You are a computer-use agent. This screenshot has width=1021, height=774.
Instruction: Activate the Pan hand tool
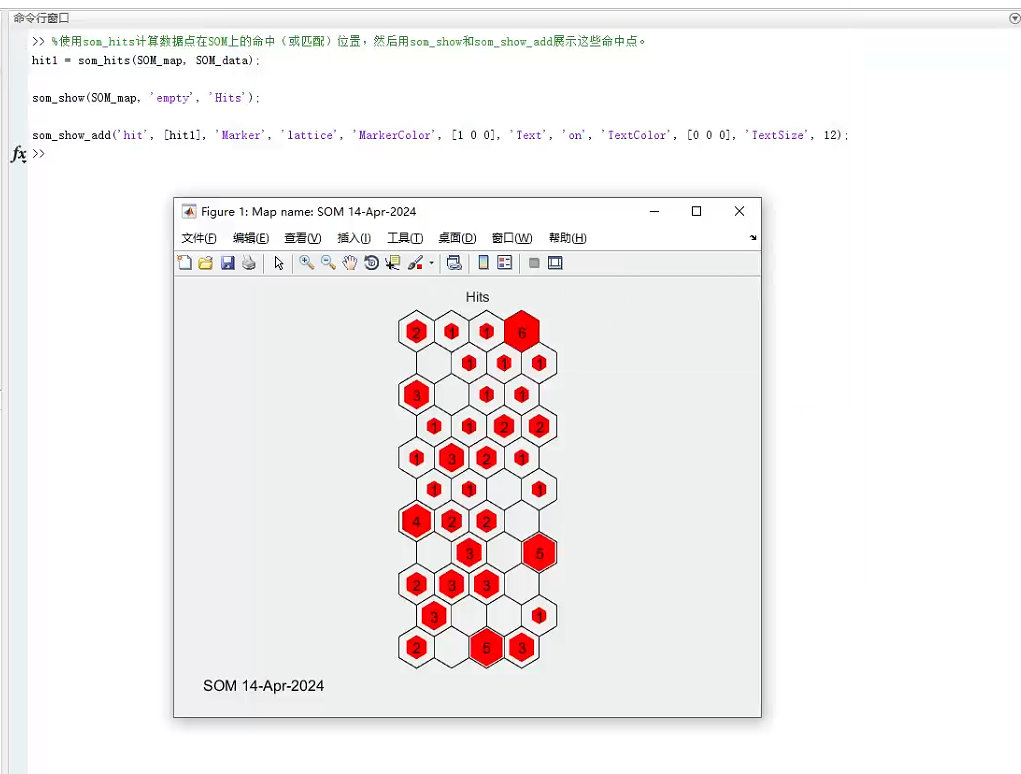tap(350, 263)
